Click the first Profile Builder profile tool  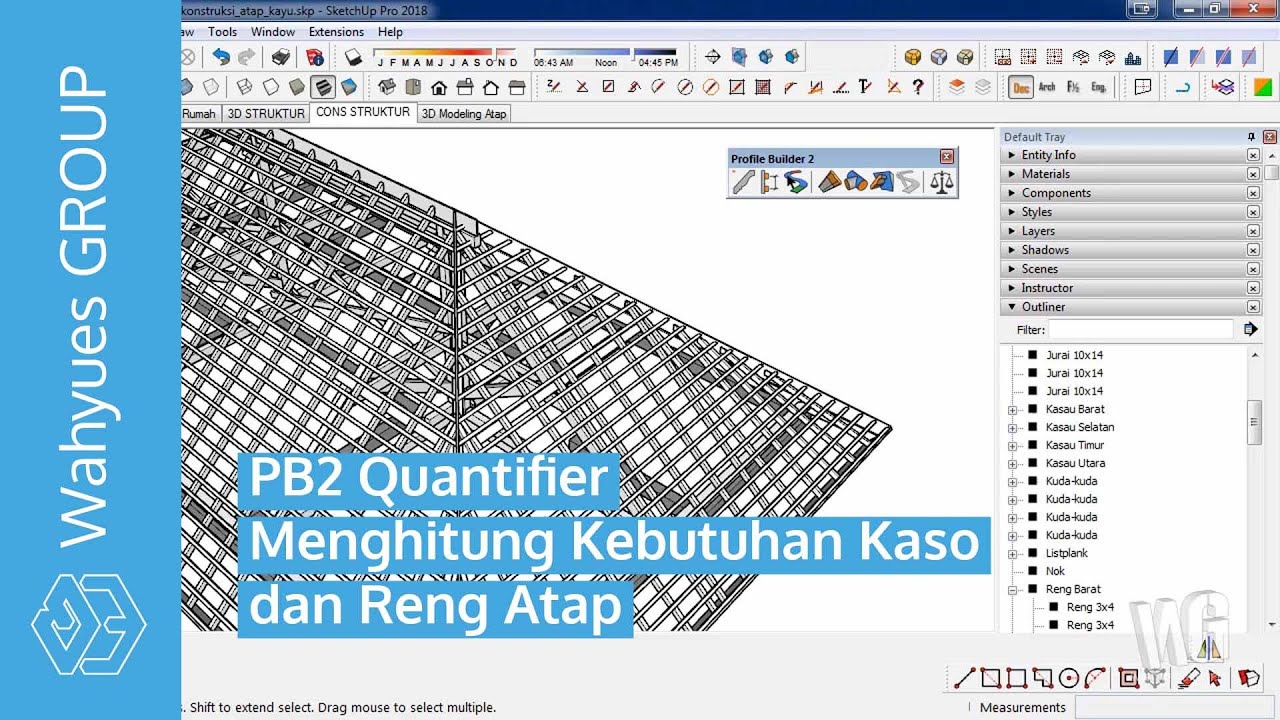(x=743, y=182)
